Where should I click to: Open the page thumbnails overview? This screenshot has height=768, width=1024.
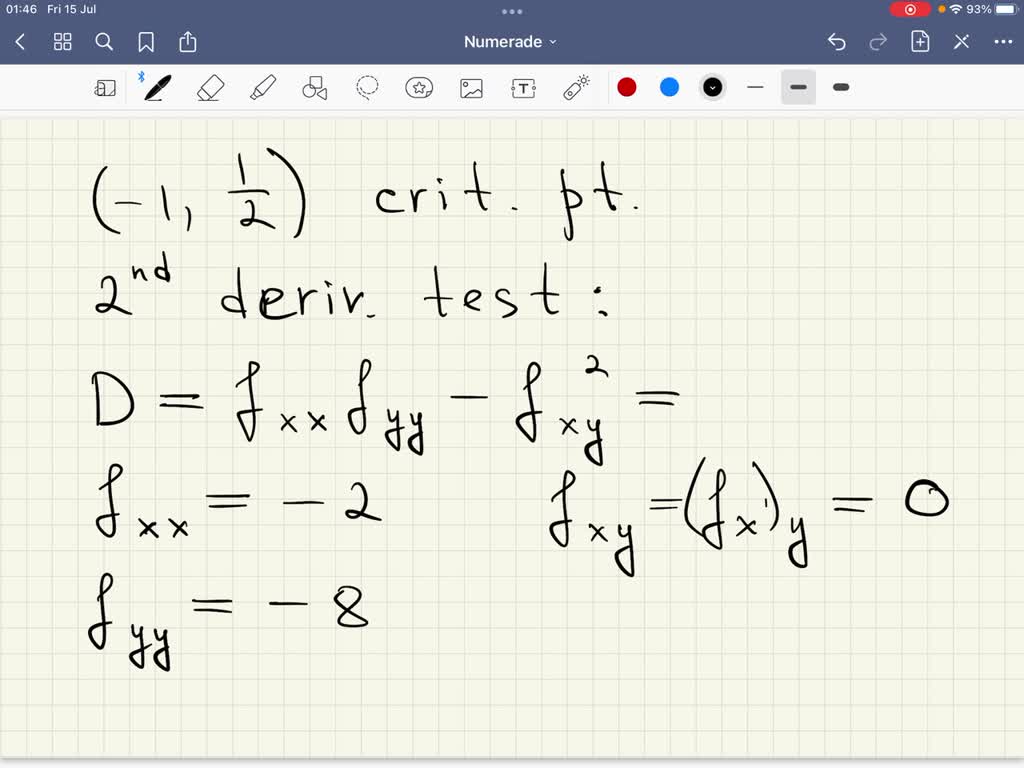(62, 41)
